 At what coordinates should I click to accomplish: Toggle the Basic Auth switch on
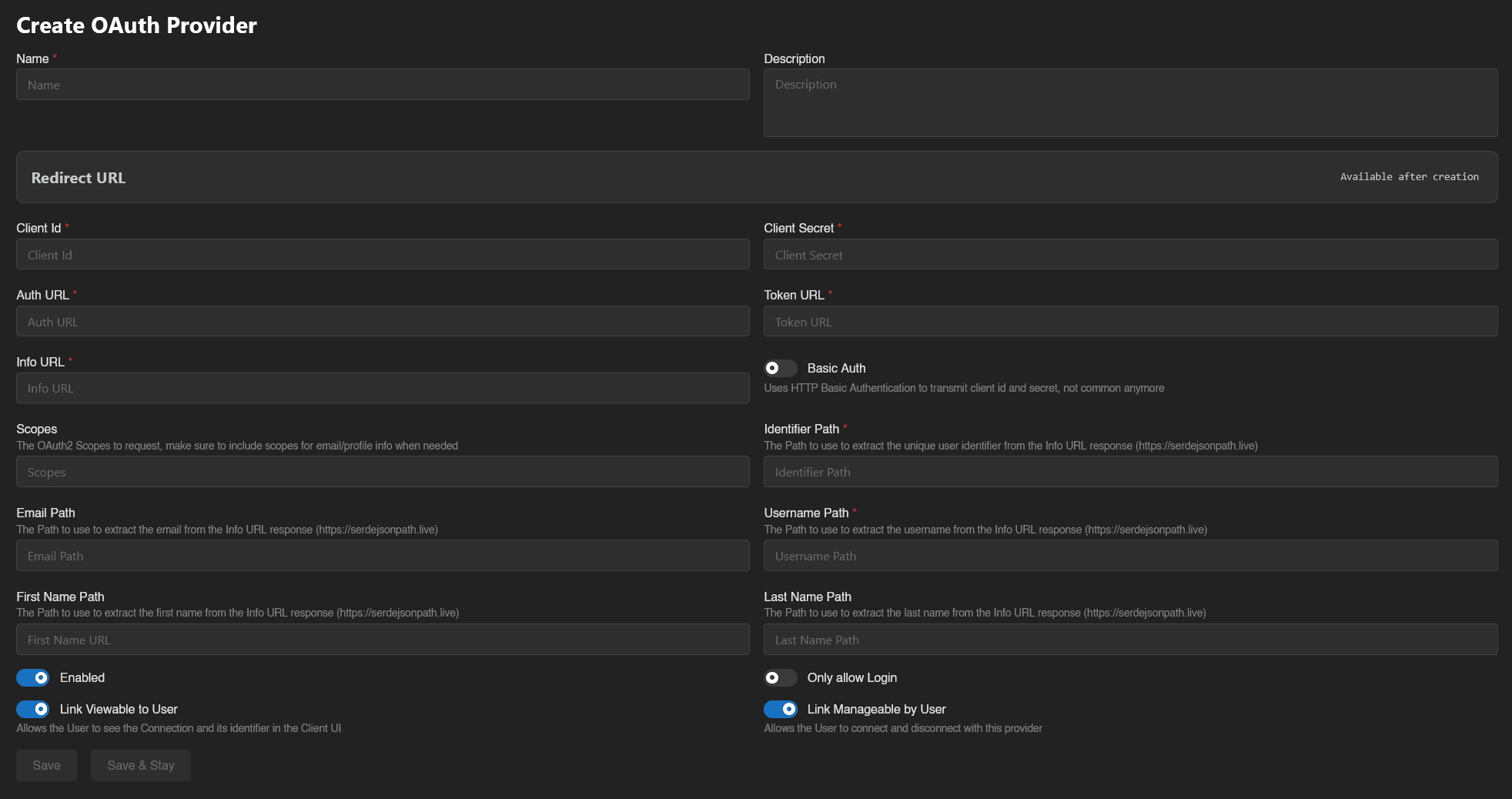coord(780,368)
